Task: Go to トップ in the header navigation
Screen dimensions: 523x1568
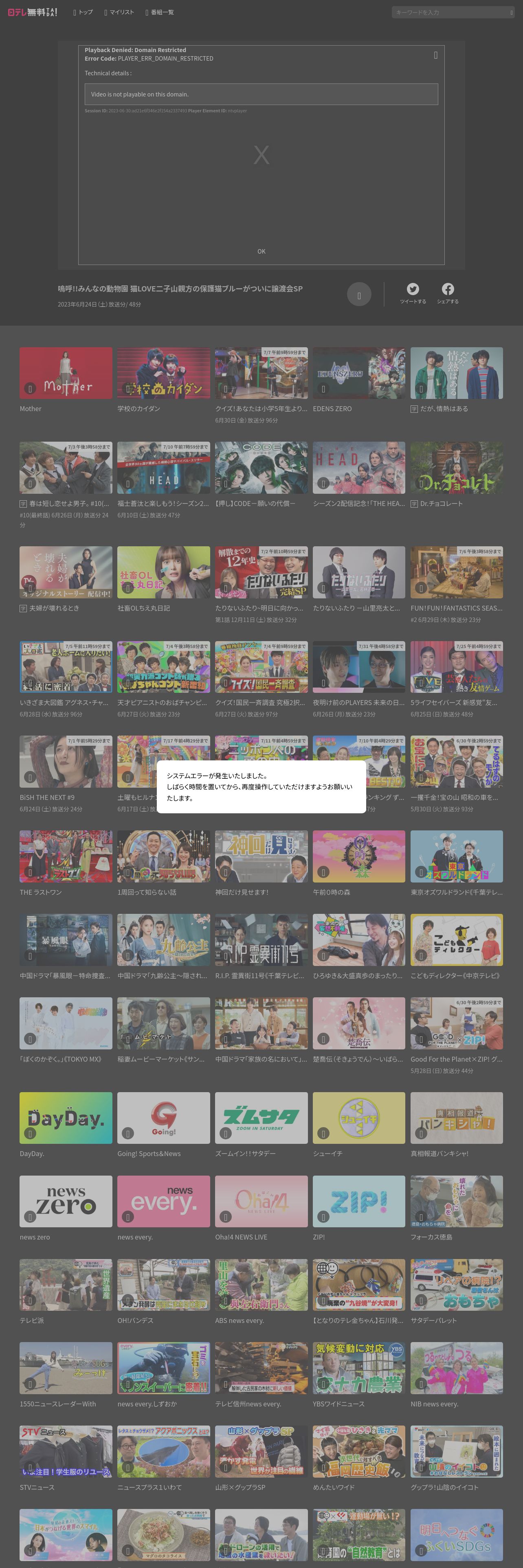Action: [84, 12]
